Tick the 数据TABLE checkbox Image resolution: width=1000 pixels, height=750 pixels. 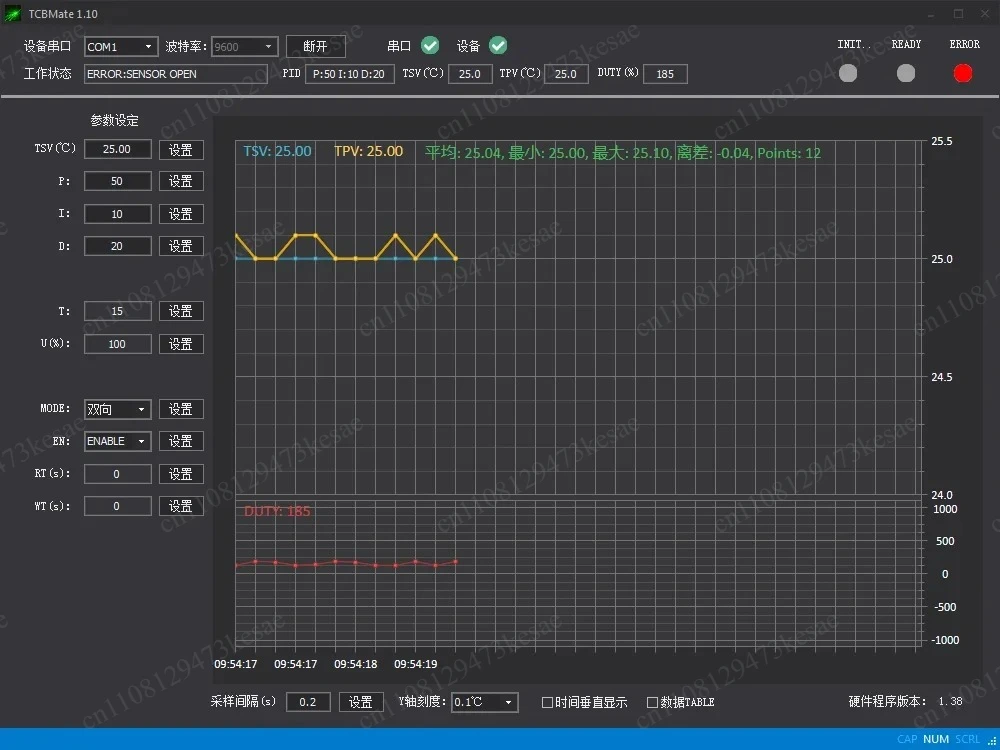coord(652,702)
